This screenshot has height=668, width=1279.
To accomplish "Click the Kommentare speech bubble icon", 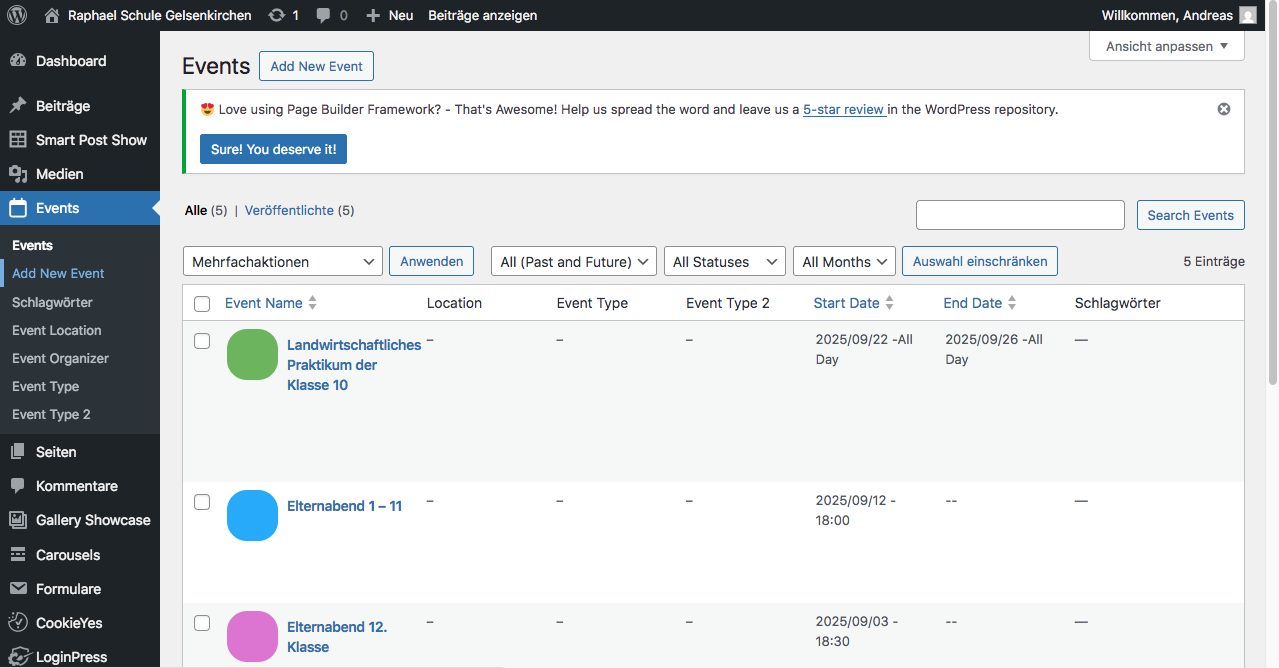I will tap(18, 486).
